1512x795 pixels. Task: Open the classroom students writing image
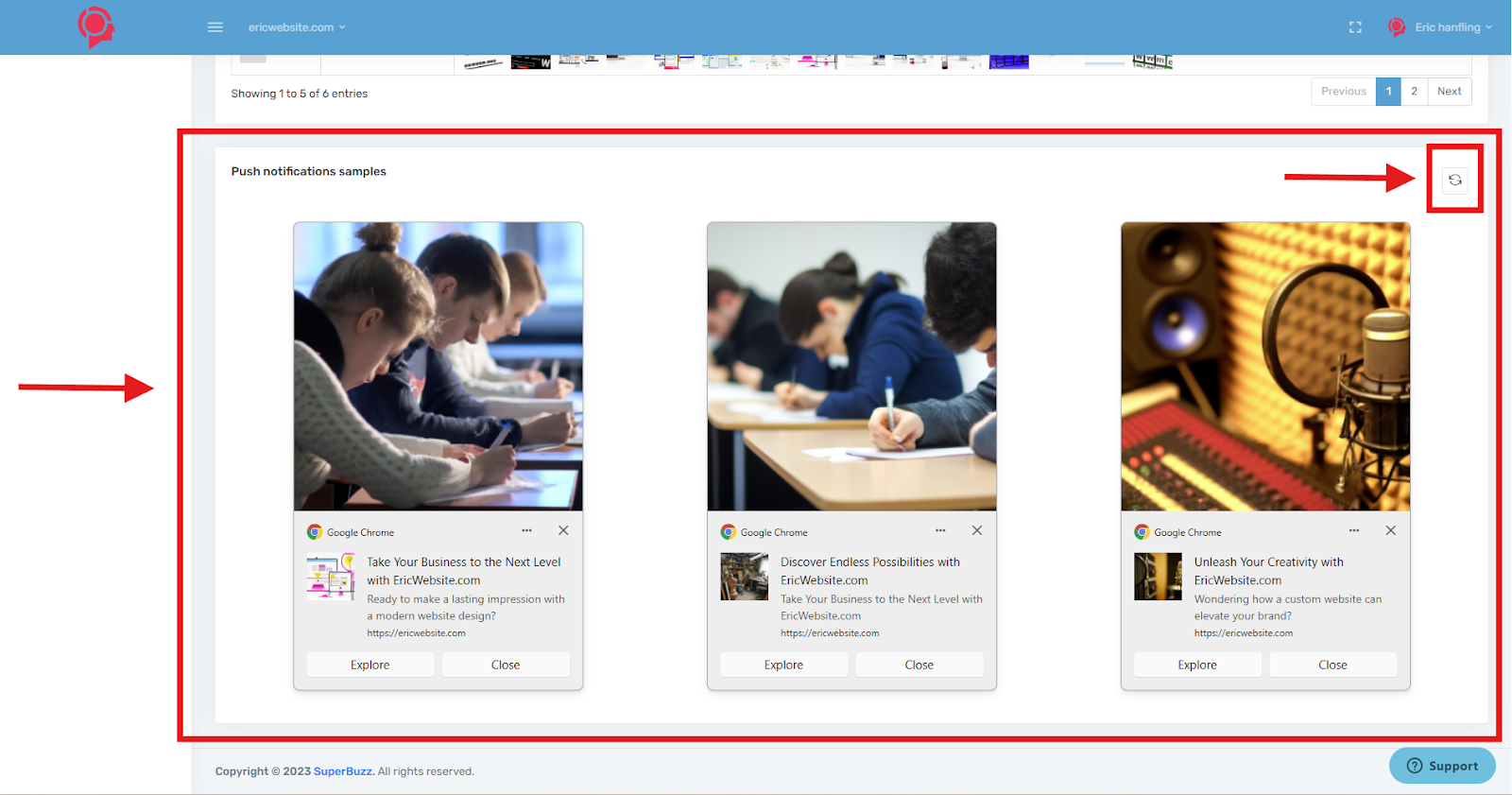pos(438,367)
